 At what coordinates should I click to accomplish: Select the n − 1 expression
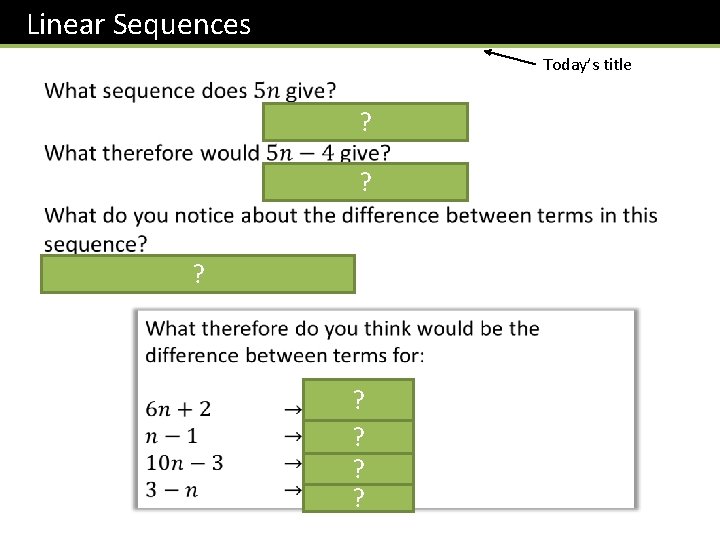tap(171, 436)
